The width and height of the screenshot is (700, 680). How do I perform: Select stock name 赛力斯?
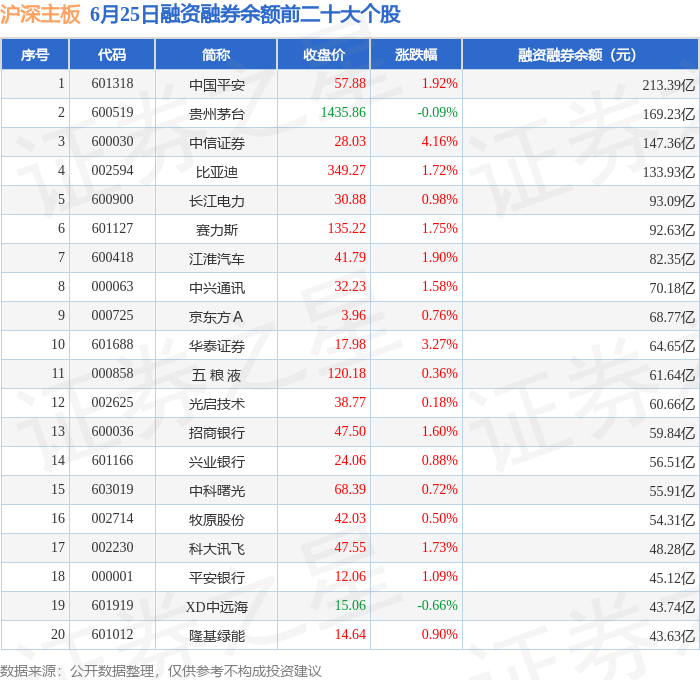point(217,230)
